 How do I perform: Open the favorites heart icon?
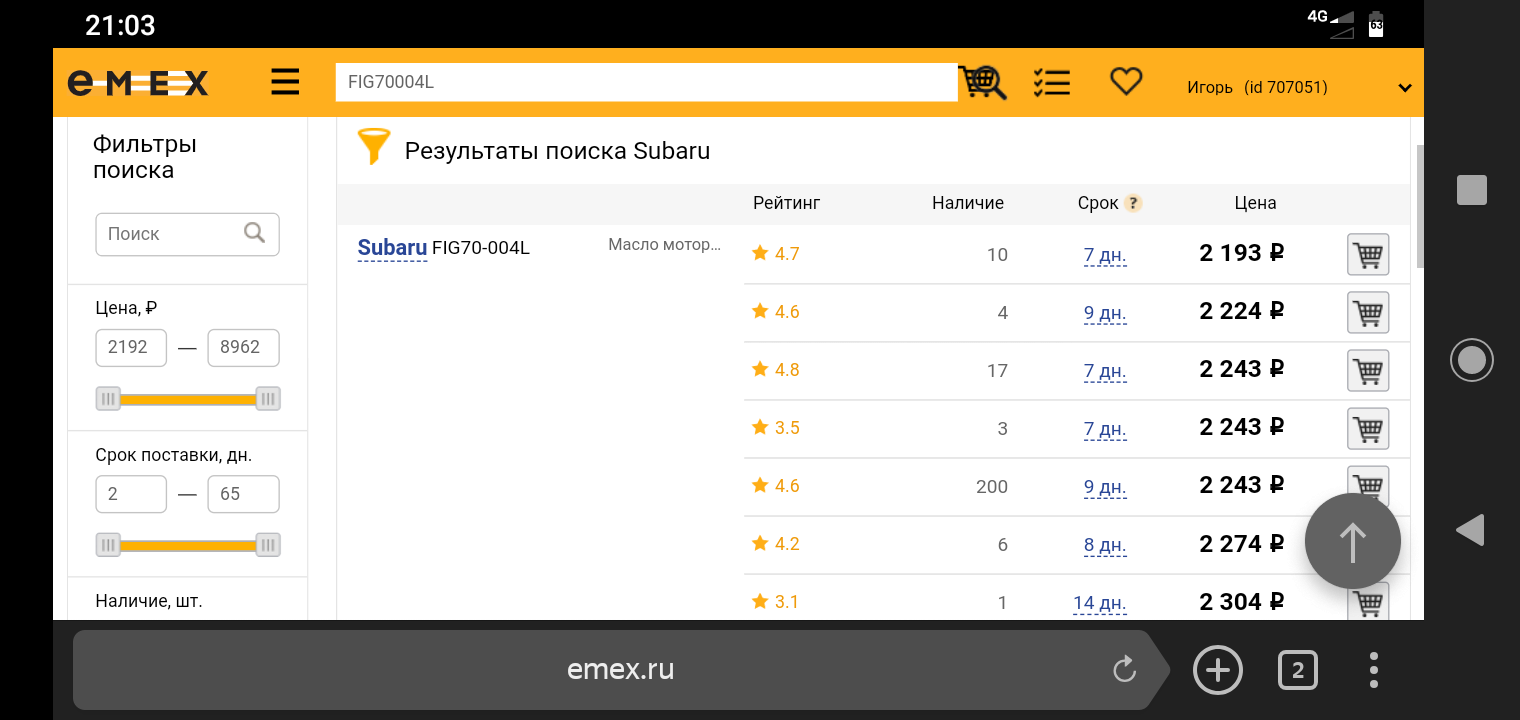pyautogui.click(x=1126, y=81)
